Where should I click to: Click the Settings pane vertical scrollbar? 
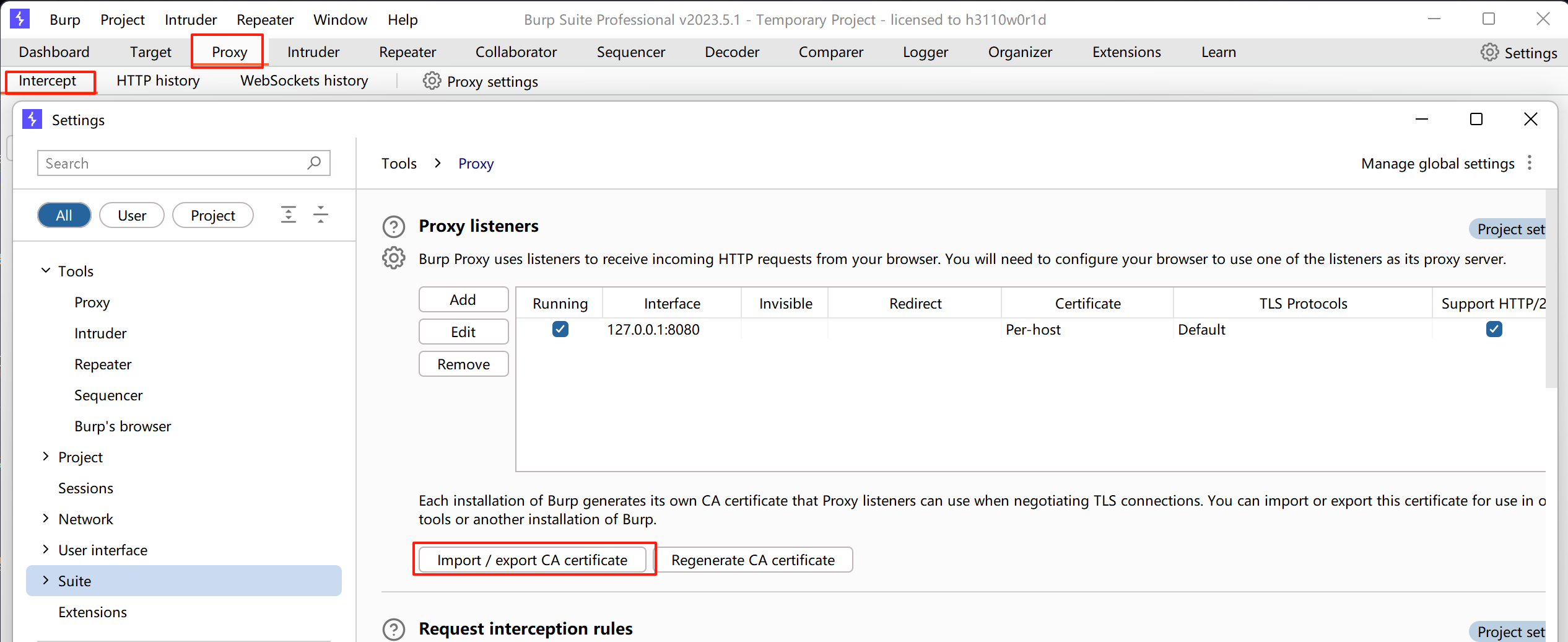pos(1551,288)
